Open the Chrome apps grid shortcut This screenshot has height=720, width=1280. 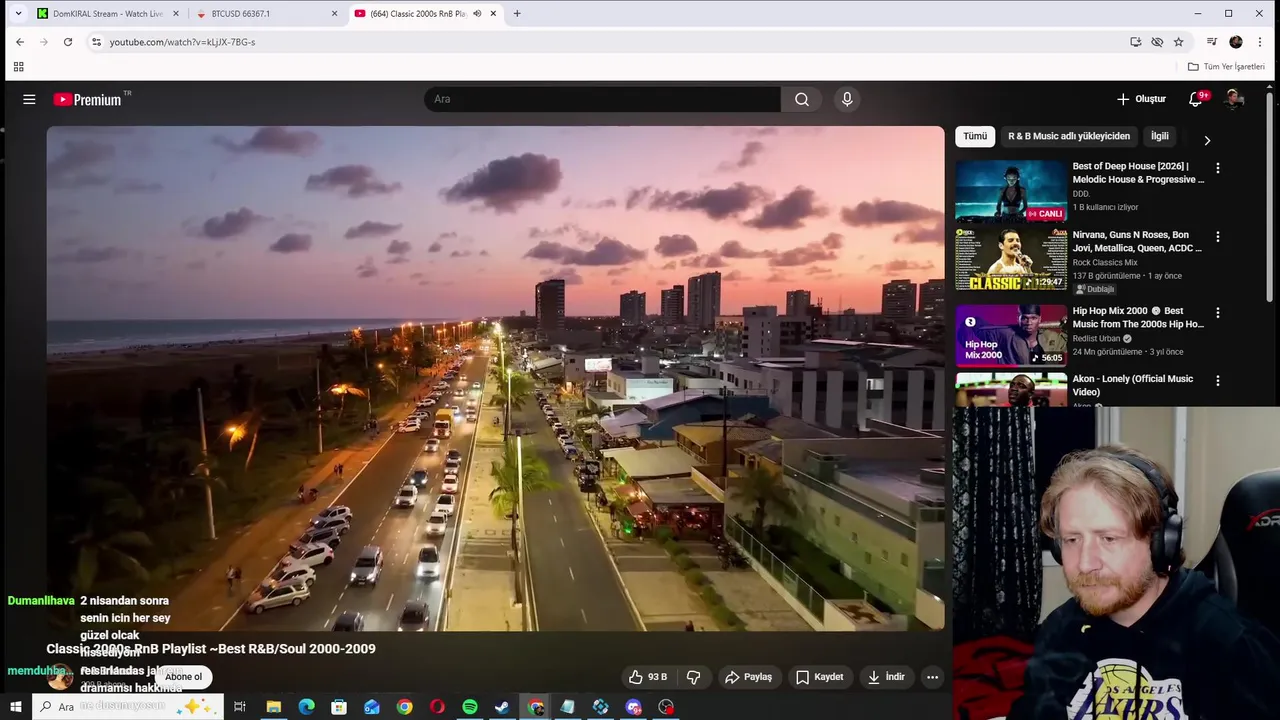(18, 67)
